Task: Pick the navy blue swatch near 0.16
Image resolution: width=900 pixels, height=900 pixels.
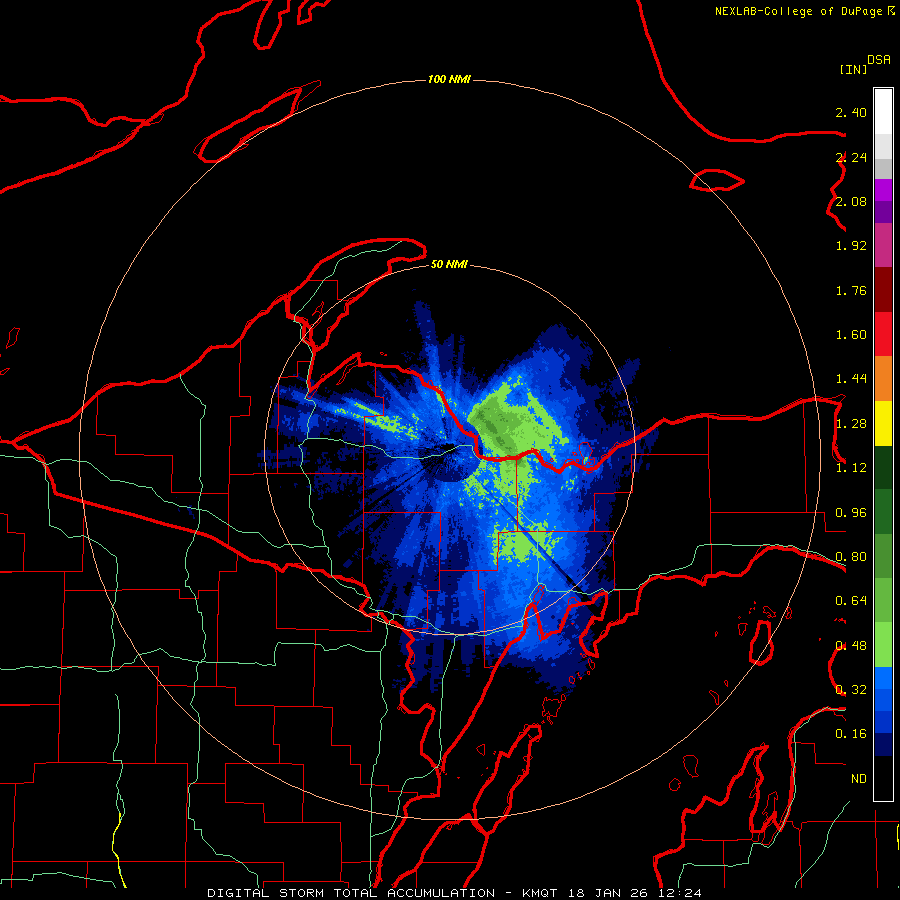Action: click(883, 745)
